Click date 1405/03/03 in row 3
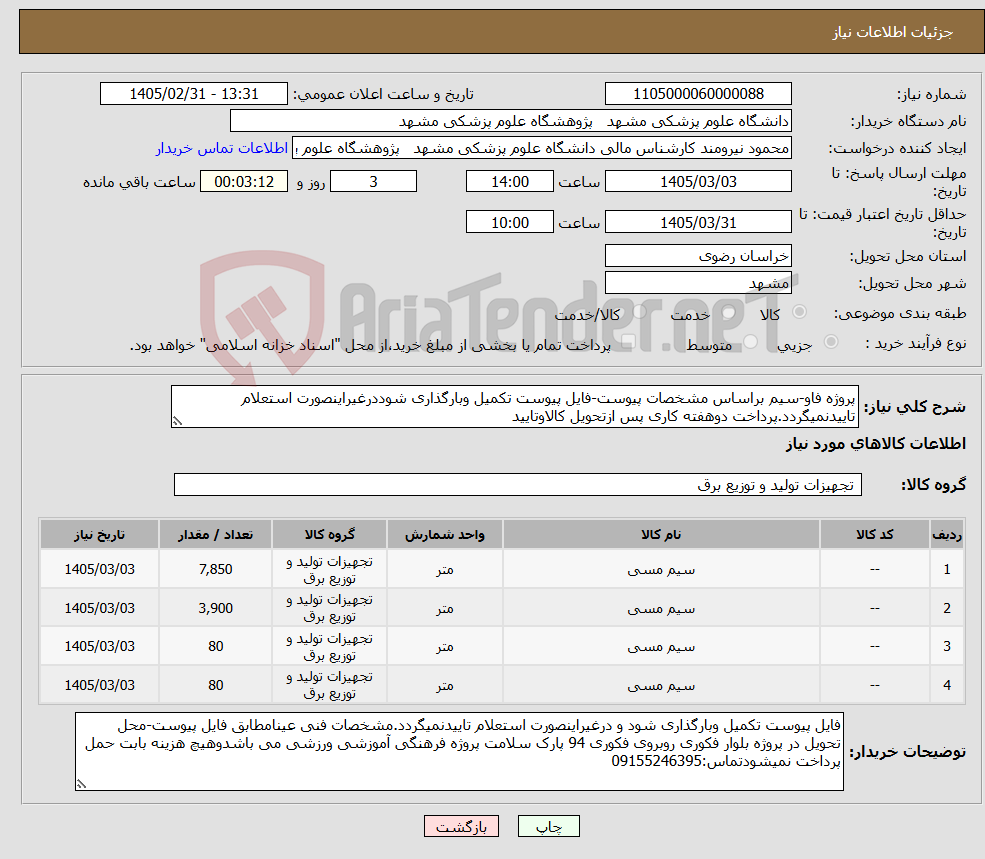985x859 pixels. coord(99,646)
